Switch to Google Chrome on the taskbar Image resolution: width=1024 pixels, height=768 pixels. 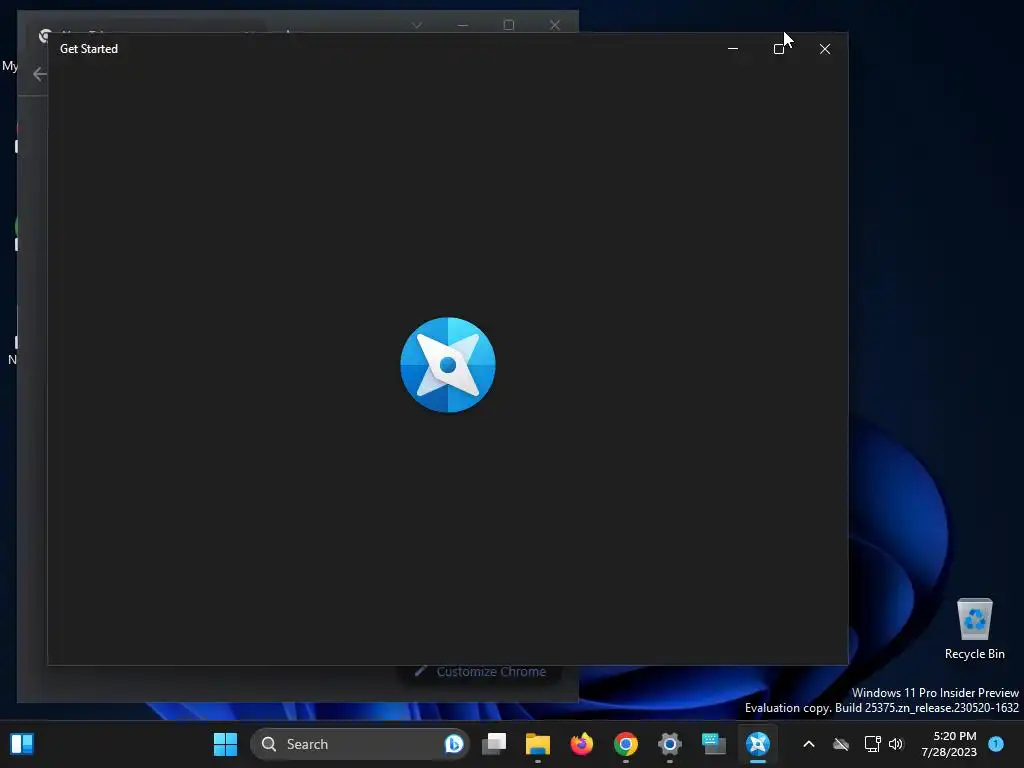click(x=626, y=744)
